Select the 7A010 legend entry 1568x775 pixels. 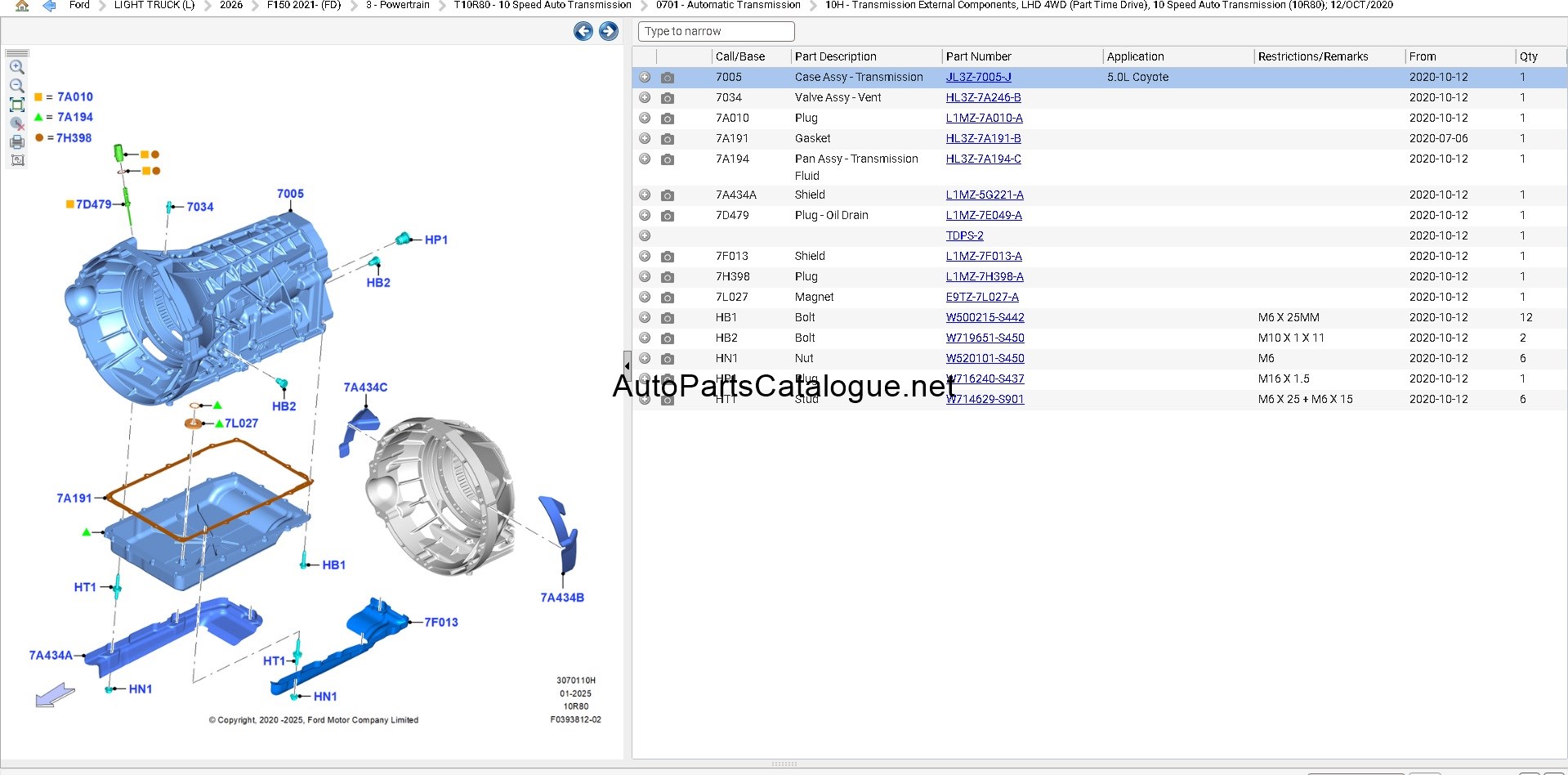pos(75,96)
